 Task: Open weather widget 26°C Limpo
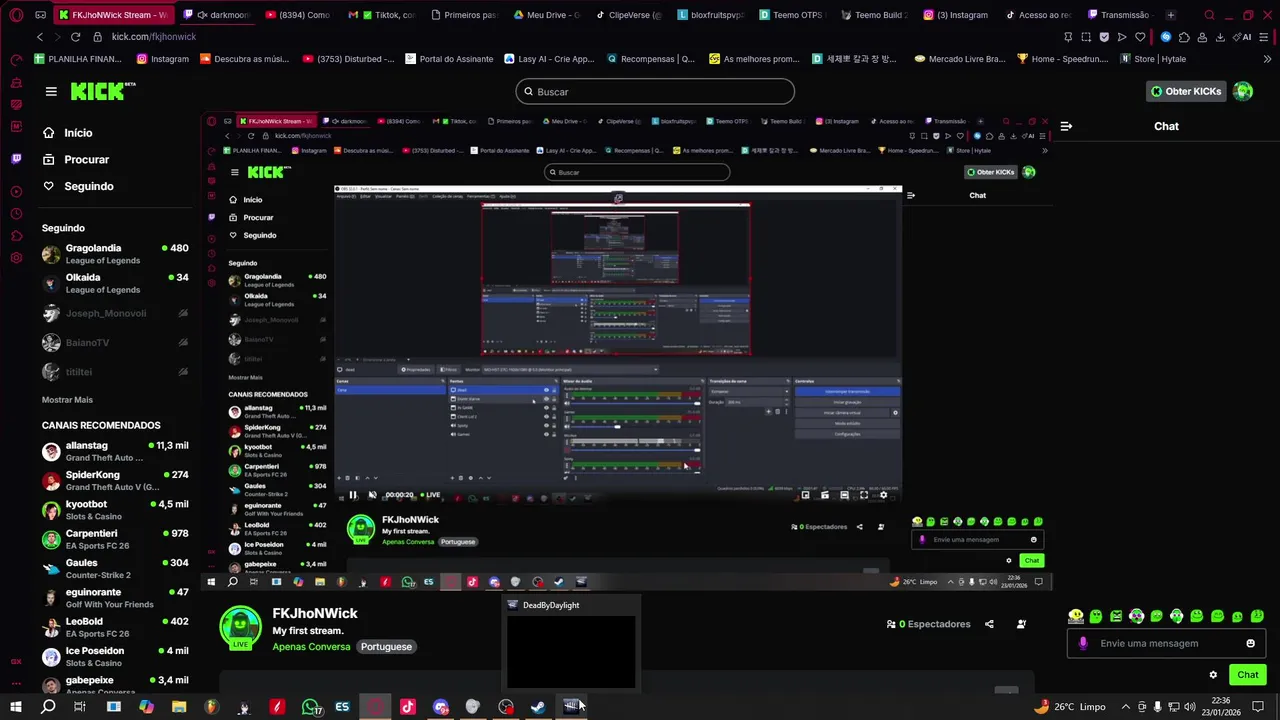coord(1071,707)
